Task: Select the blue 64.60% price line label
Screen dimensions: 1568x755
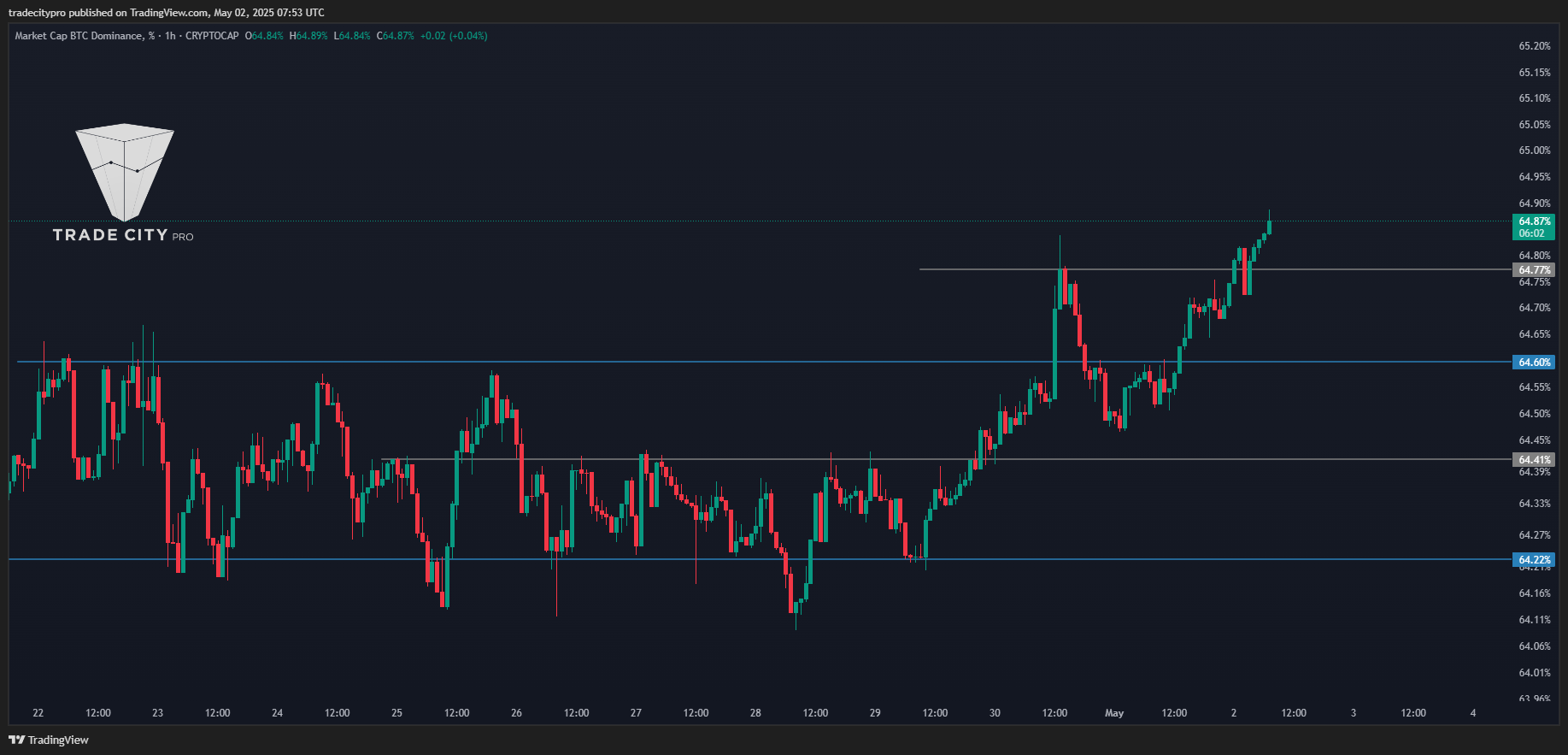Action: [x=1535, y=363]
